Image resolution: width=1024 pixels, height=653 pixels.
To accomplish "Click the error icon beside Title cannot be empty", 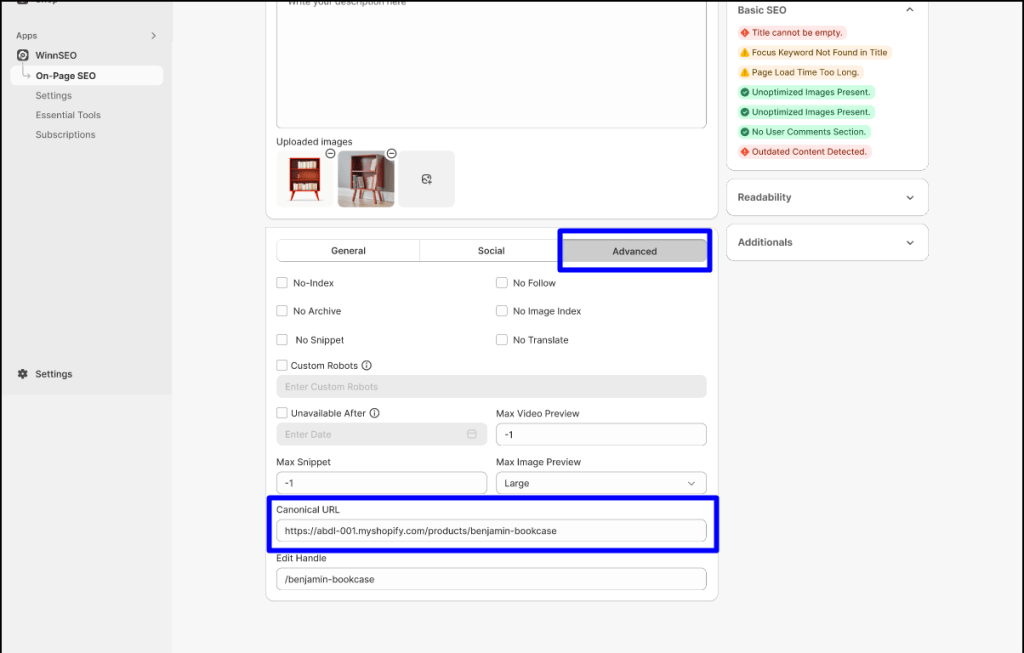I will (x=744, y=33).
